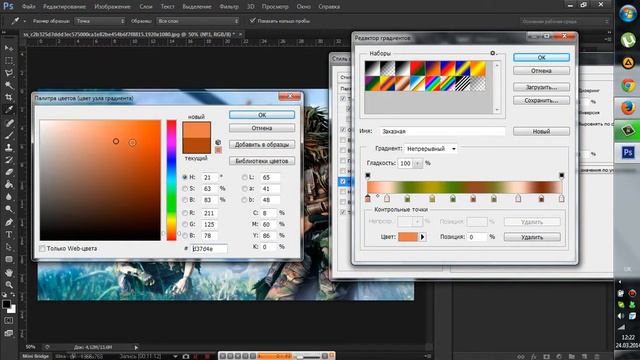
Task: Click 'Добавить в образцы' button
Action: (x=262, y=144)
